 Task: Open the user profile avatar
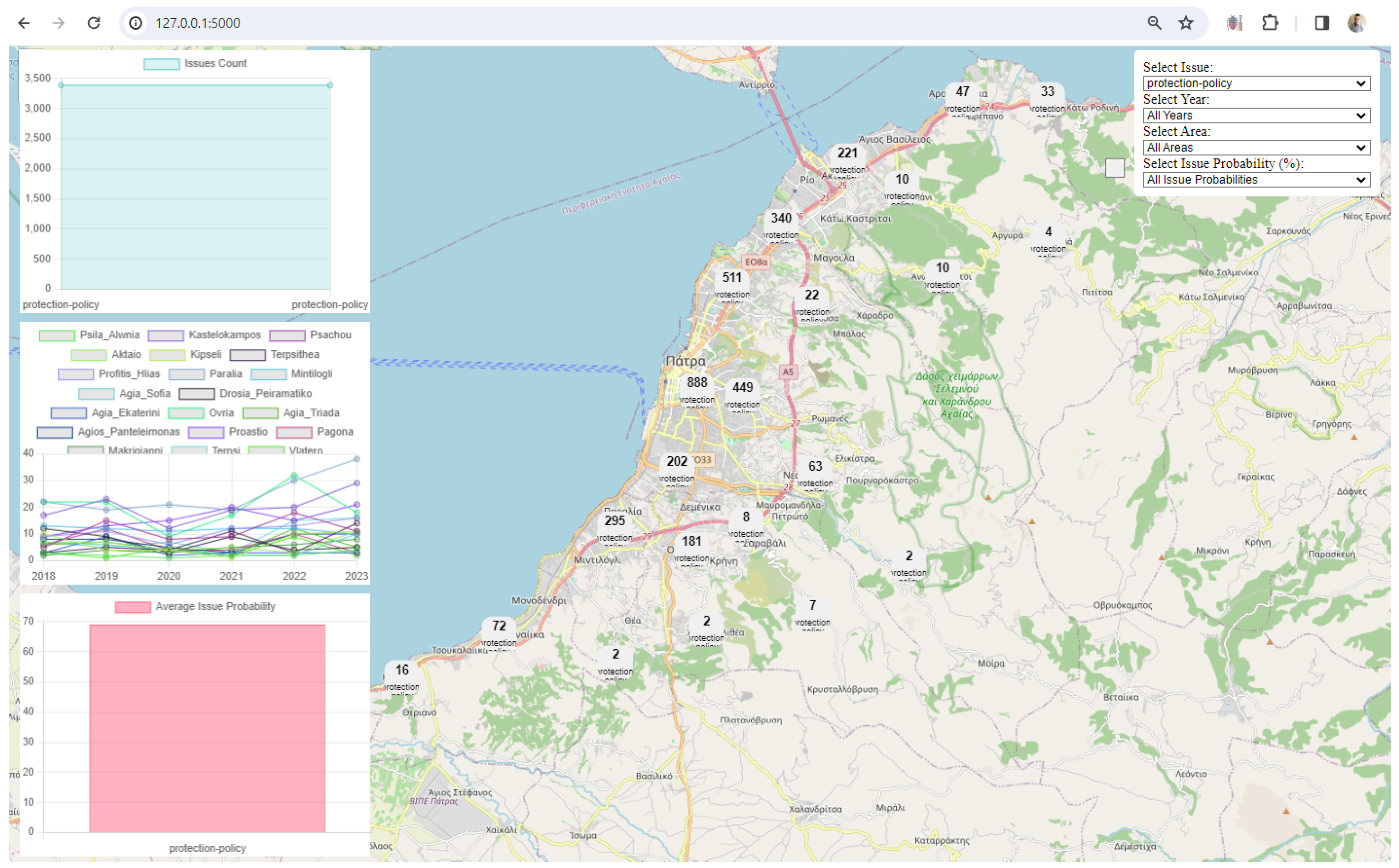point(1356,23)
